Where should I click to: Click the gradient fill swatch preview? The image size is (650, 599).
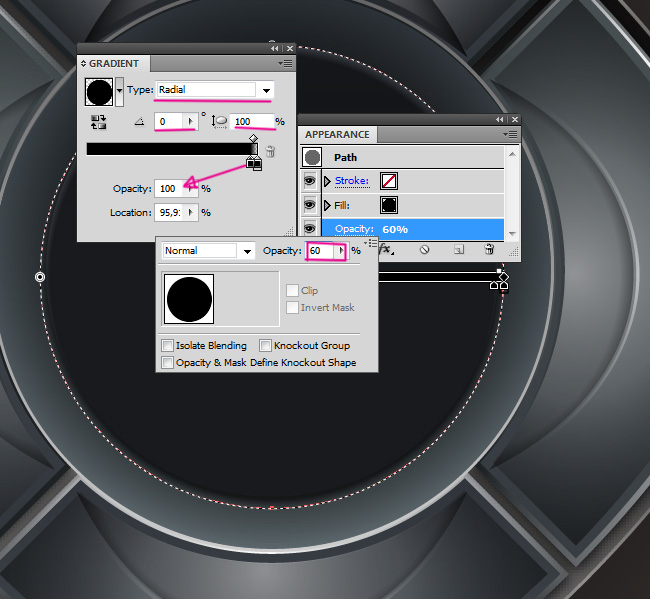point(99,92)
